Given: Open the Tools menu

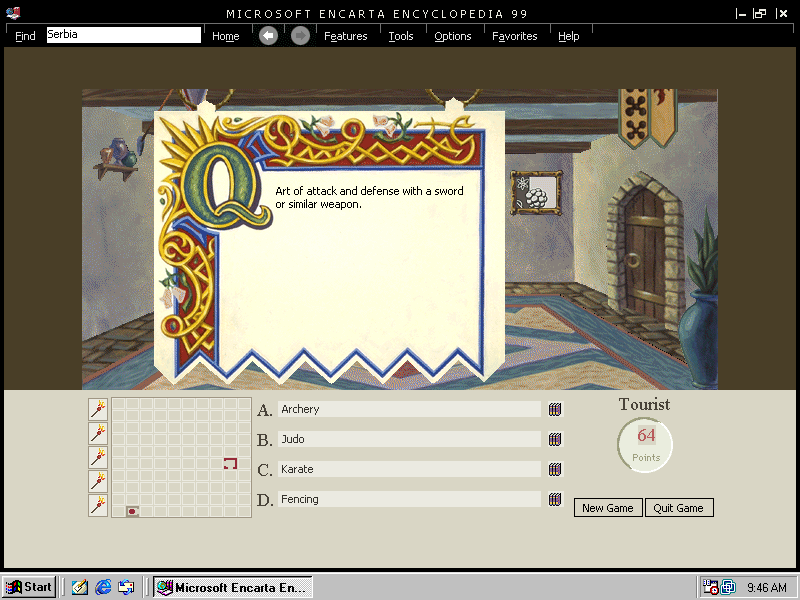Looking at the screenshot, I should [x=401, y=36].
